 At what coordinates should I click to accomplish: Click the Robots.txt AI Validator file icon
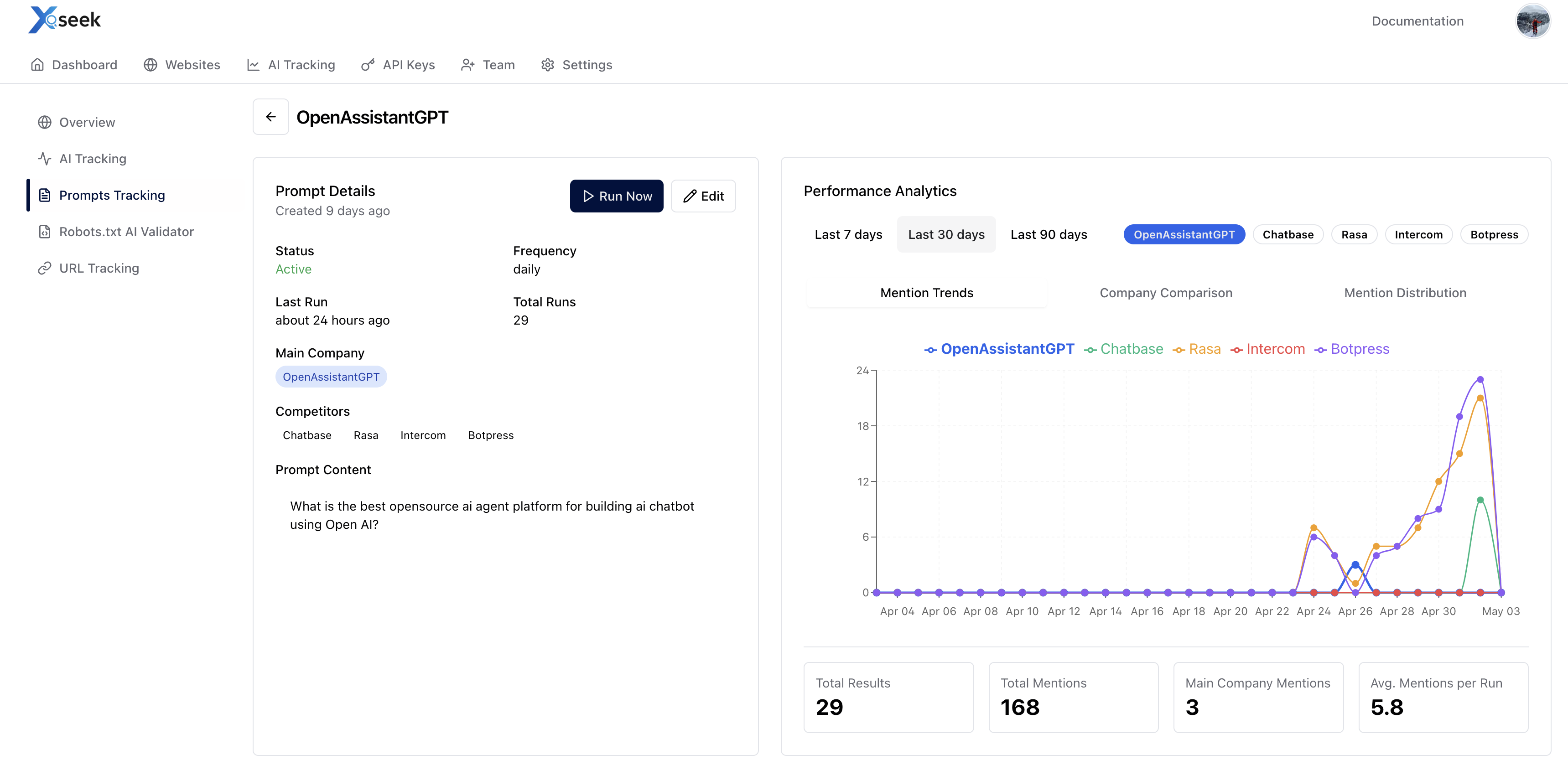point(44,232)
